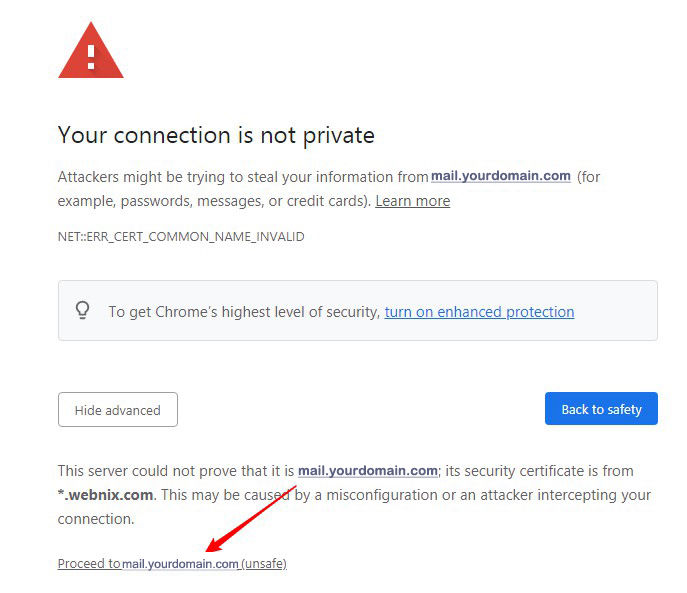The height and width of the screenshot is (593, 687).
Task: Click bold mail.yourdomain.com in the server explanation
Action: click(368, 470)
